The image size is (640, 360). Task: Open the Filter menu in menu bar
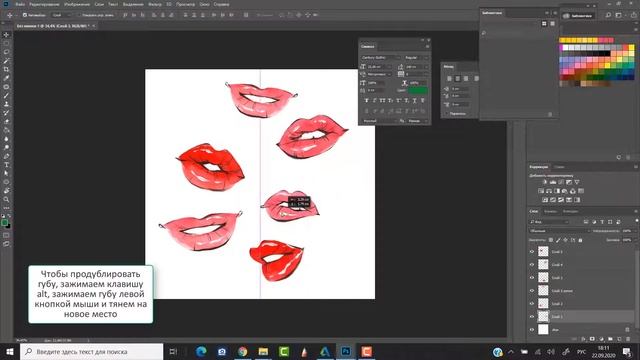coord(155,4)
